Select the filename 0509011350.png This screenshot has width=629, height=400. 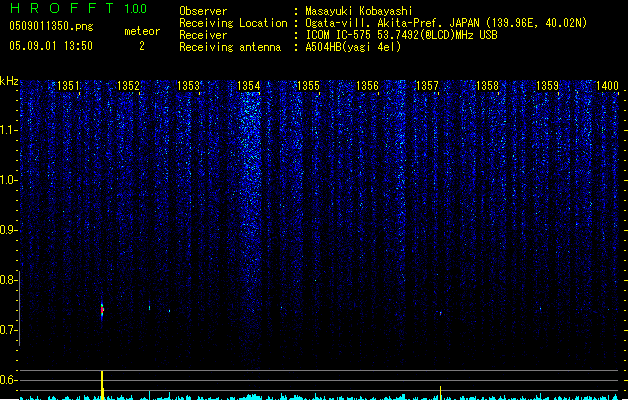click(x=51, y=26)
